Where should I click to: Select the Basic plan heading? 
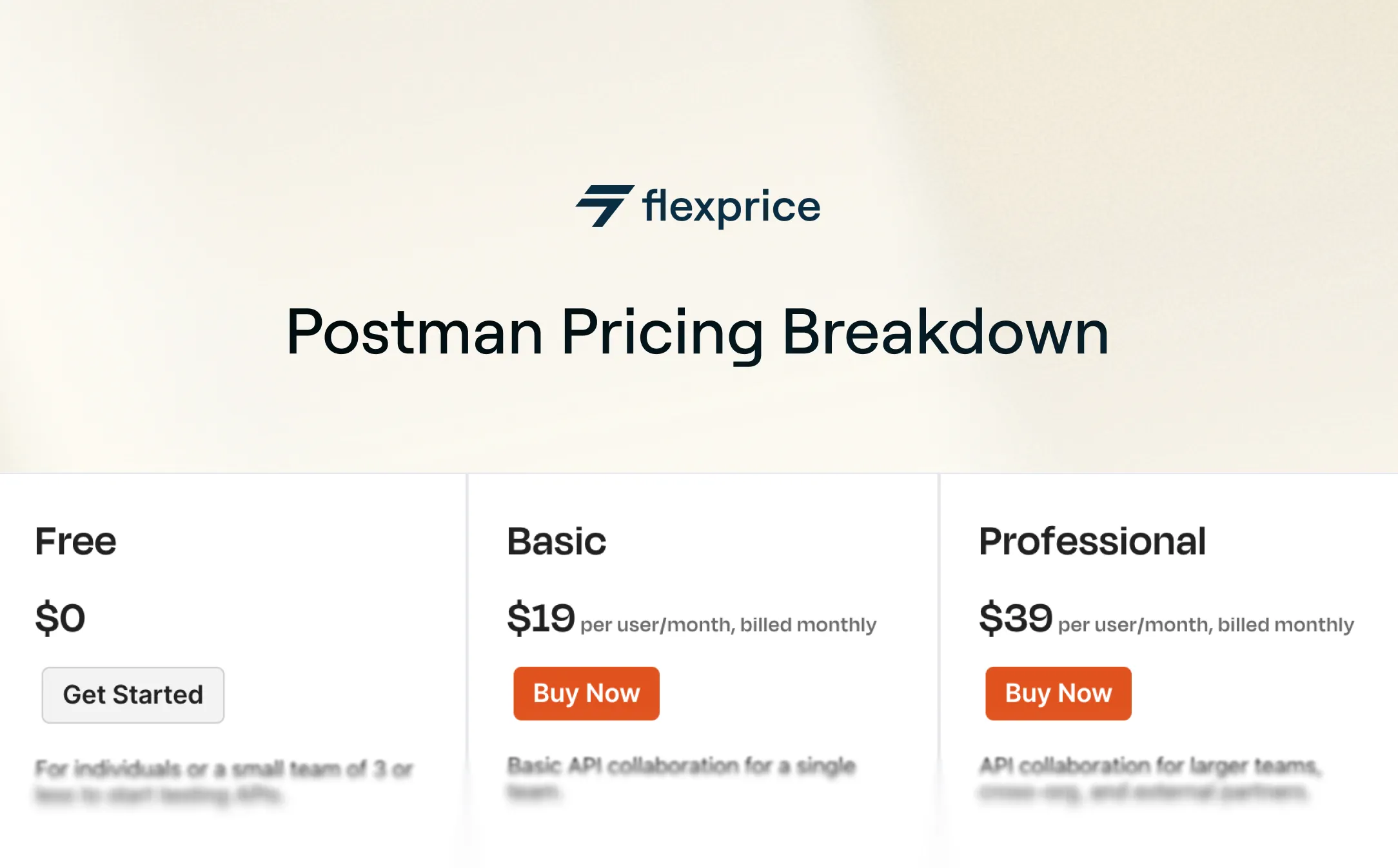pos(556,542)
